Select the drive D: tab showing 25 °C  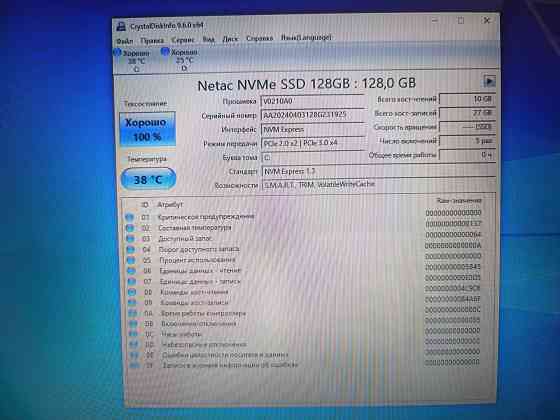click(181, 60)
